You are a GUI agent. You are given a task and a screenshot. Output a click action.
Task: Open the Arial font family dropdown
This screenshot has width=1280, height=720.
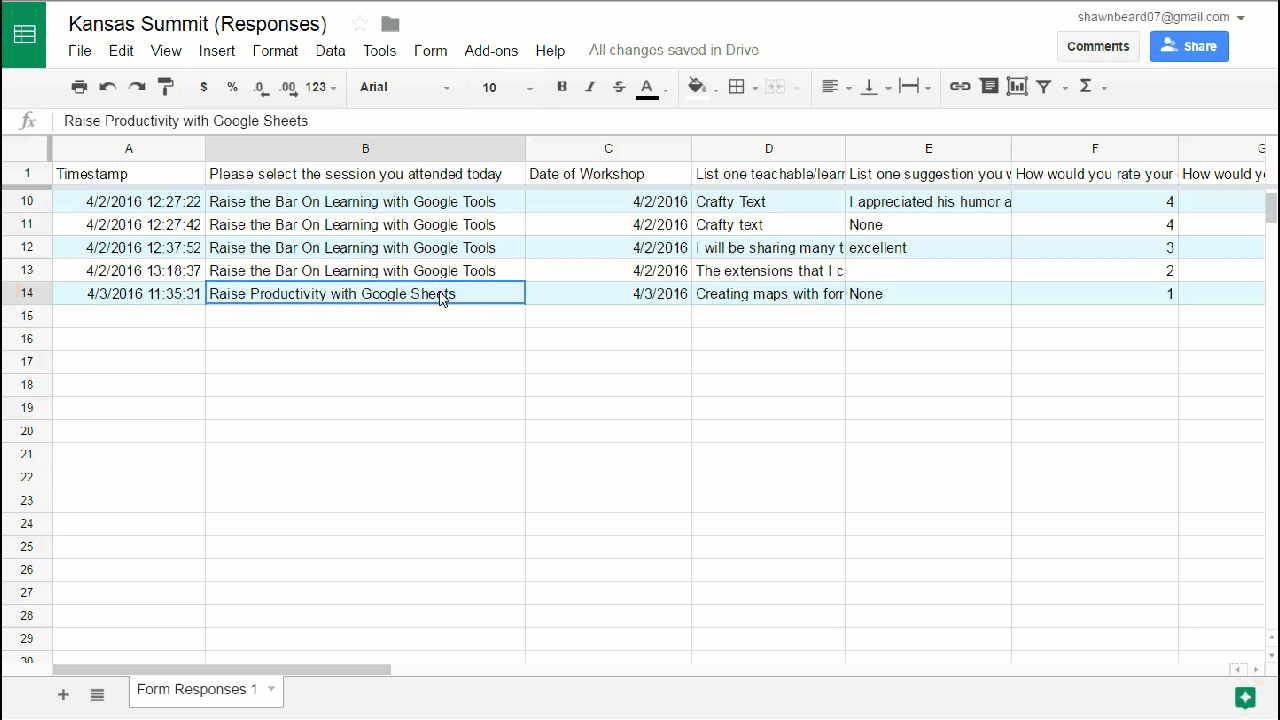pos(405,87)
